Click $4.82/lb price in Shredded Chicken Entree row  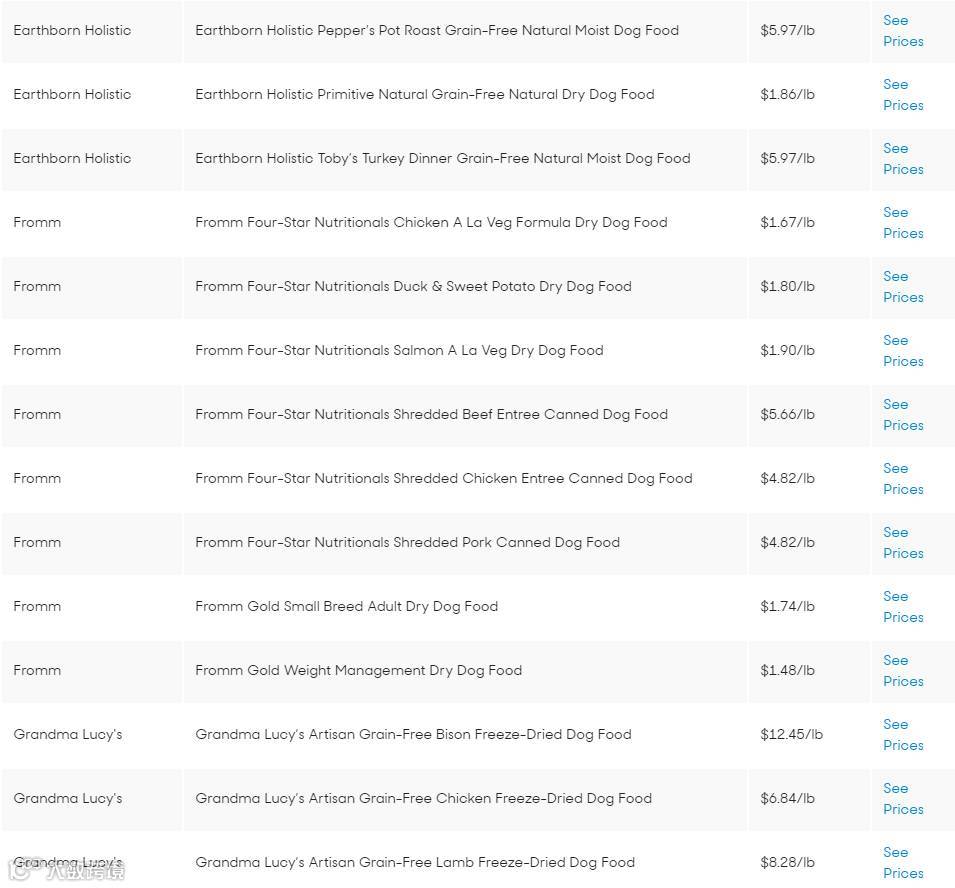[x=787, y=478]
